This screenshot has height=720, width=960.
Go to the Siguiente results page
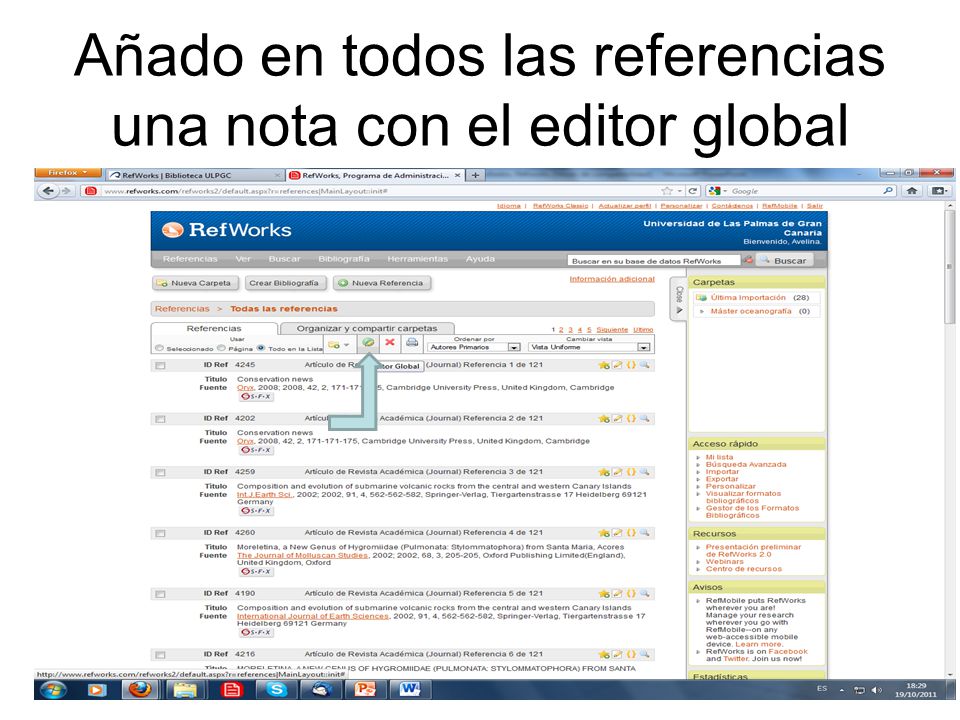[x=612, y=329]
